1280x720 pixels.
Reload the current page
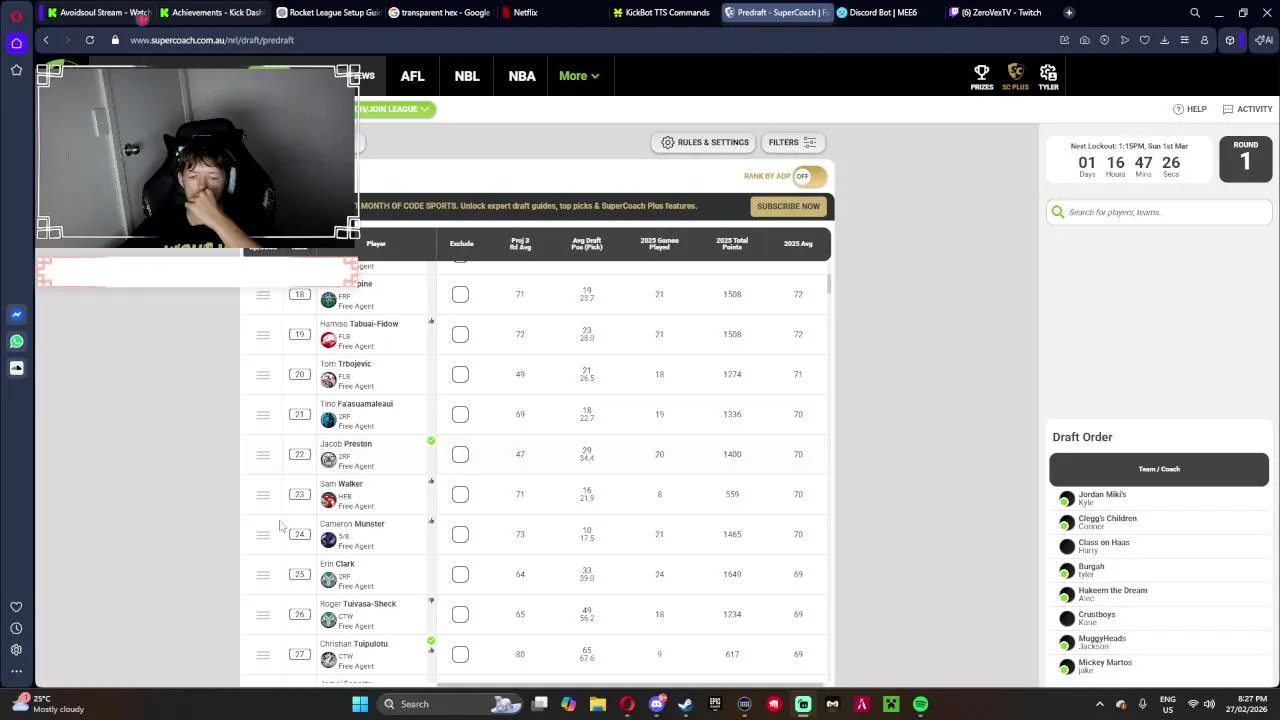point(90,40)
